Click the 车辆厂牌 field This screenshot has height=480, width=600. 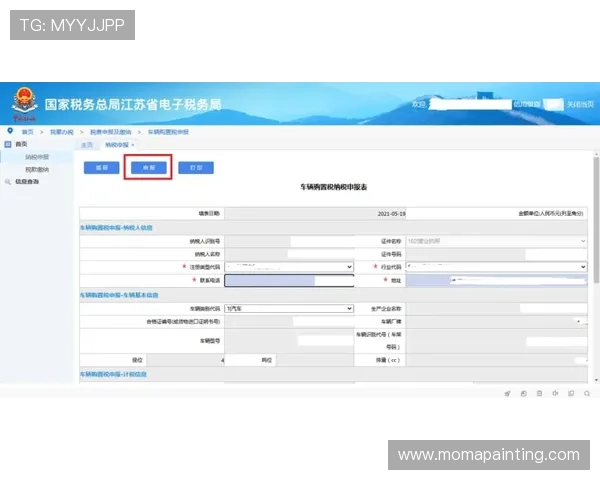point(496,322)
